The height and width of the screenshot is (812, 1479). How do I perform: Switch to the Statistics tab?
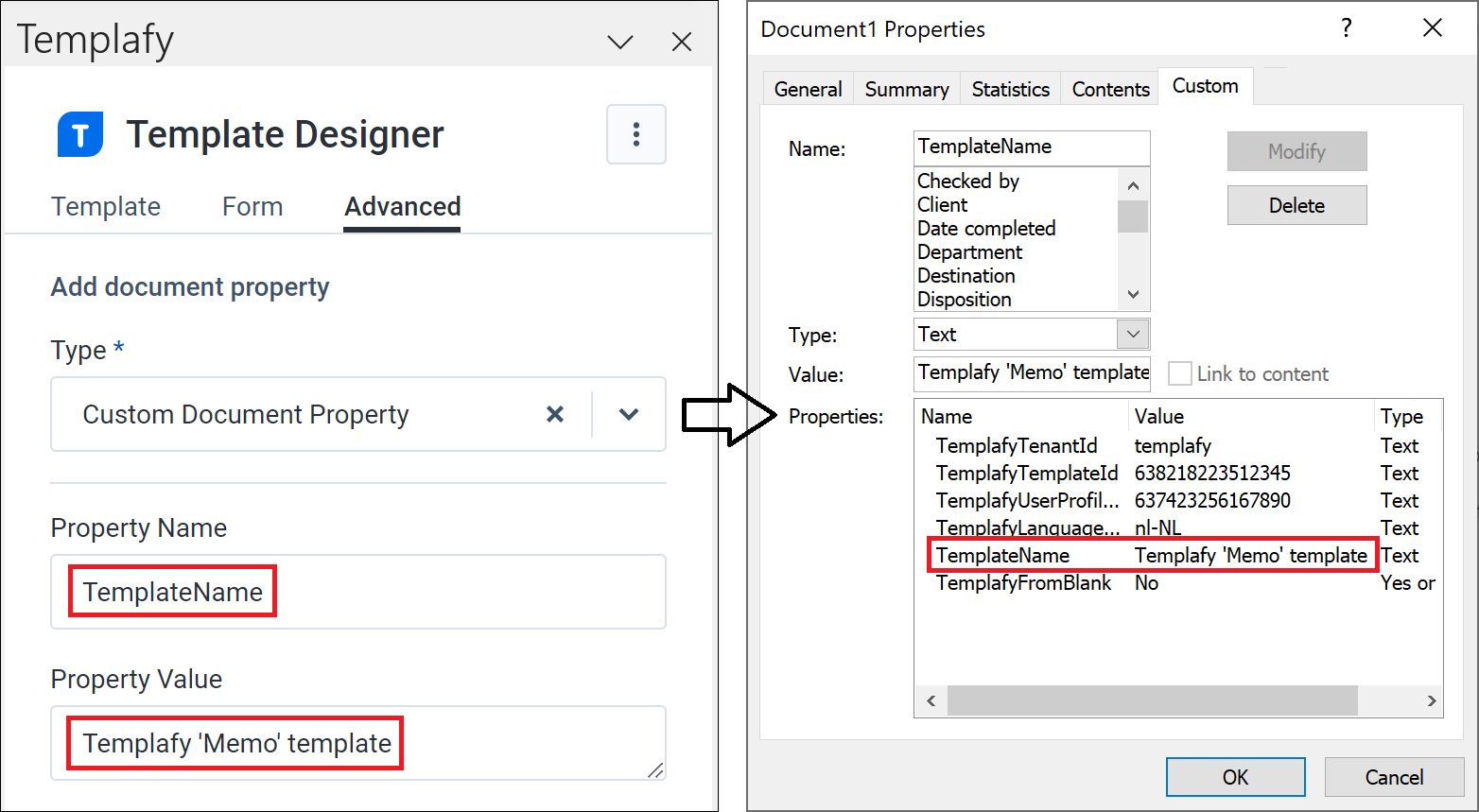(x=1010, y=88)
